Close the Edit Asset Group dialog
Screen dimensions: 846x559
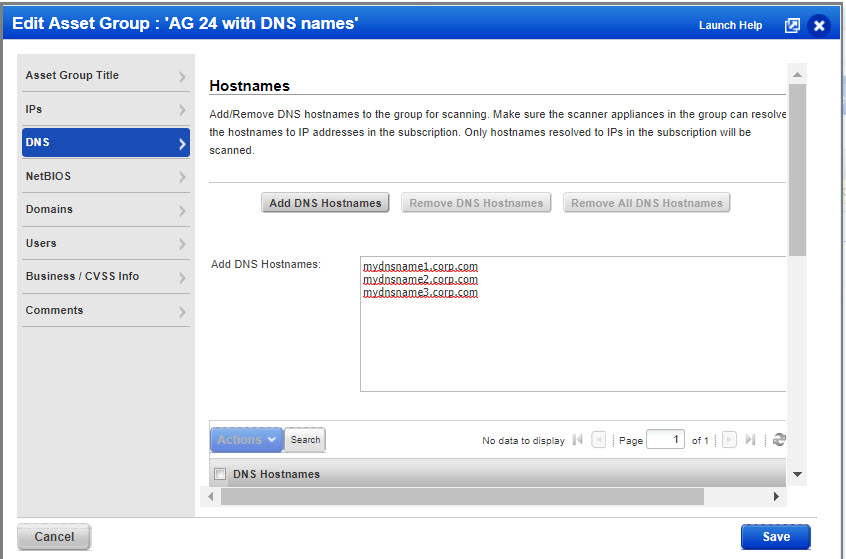click(x=818, y=25)
